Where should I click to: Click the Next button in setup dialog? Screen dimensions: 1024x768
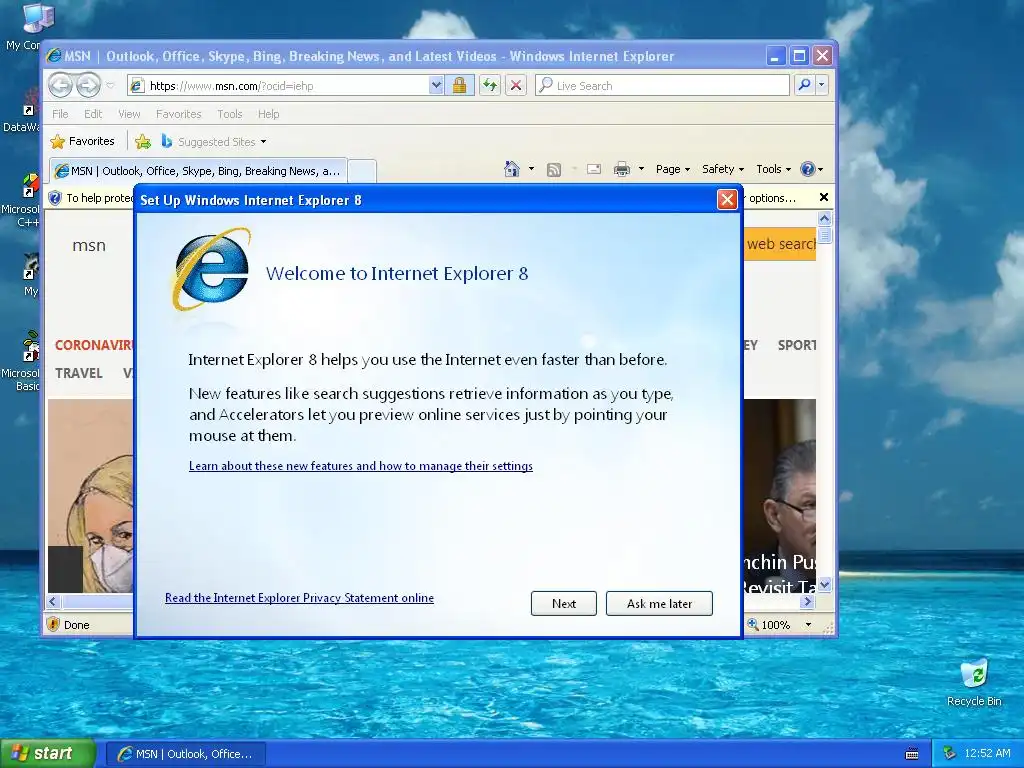pyautogui.click(x=564, y=603)
